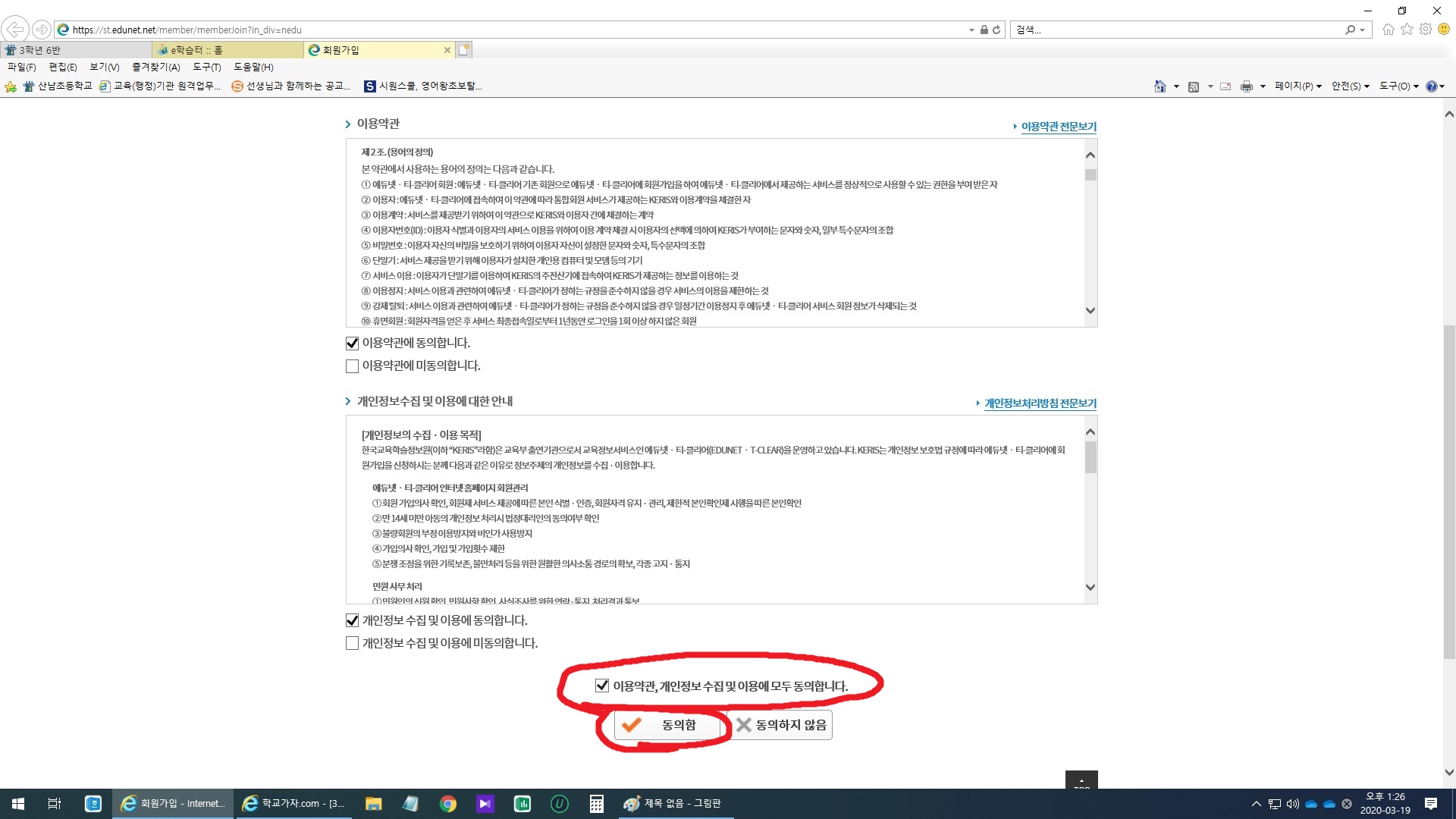Viewport: 1456px width, 819px height.
Task: Click the read mail envelope icon
Action: tap(1225, 86)
